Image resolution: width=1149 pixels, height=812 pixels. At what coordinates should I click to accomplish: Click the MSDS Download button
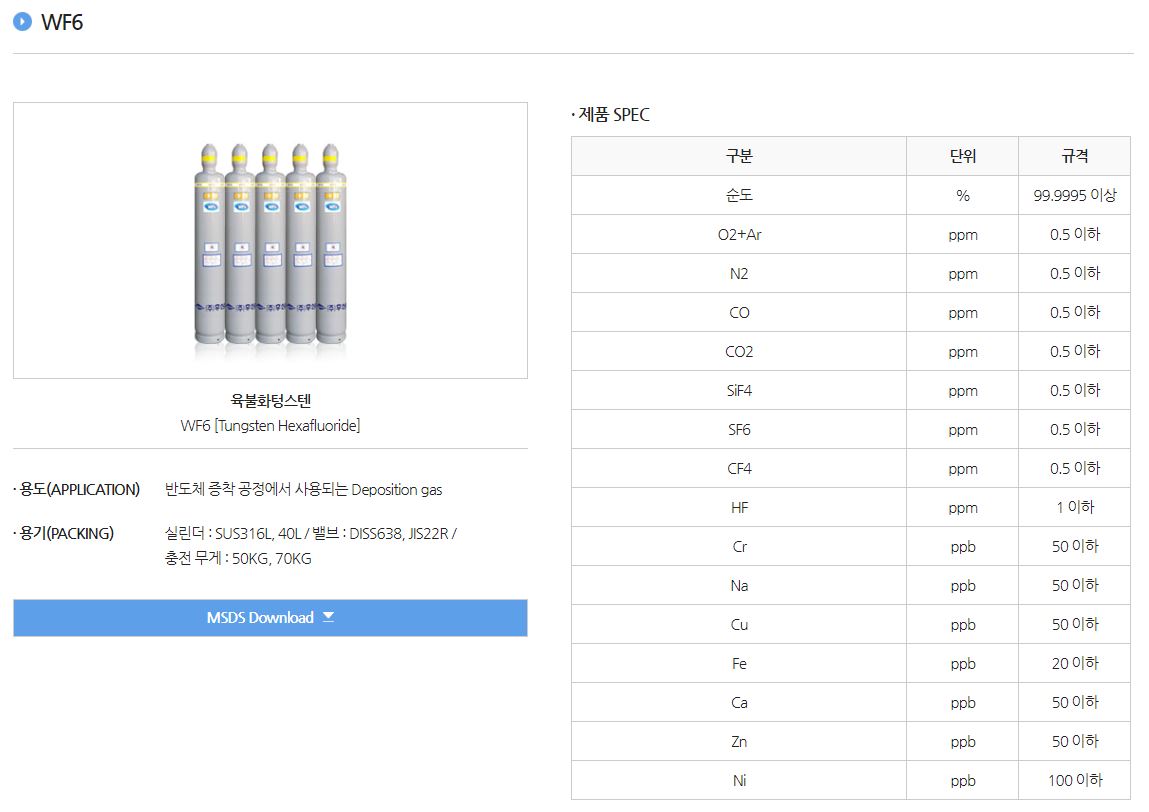click(x=270, y=618)
